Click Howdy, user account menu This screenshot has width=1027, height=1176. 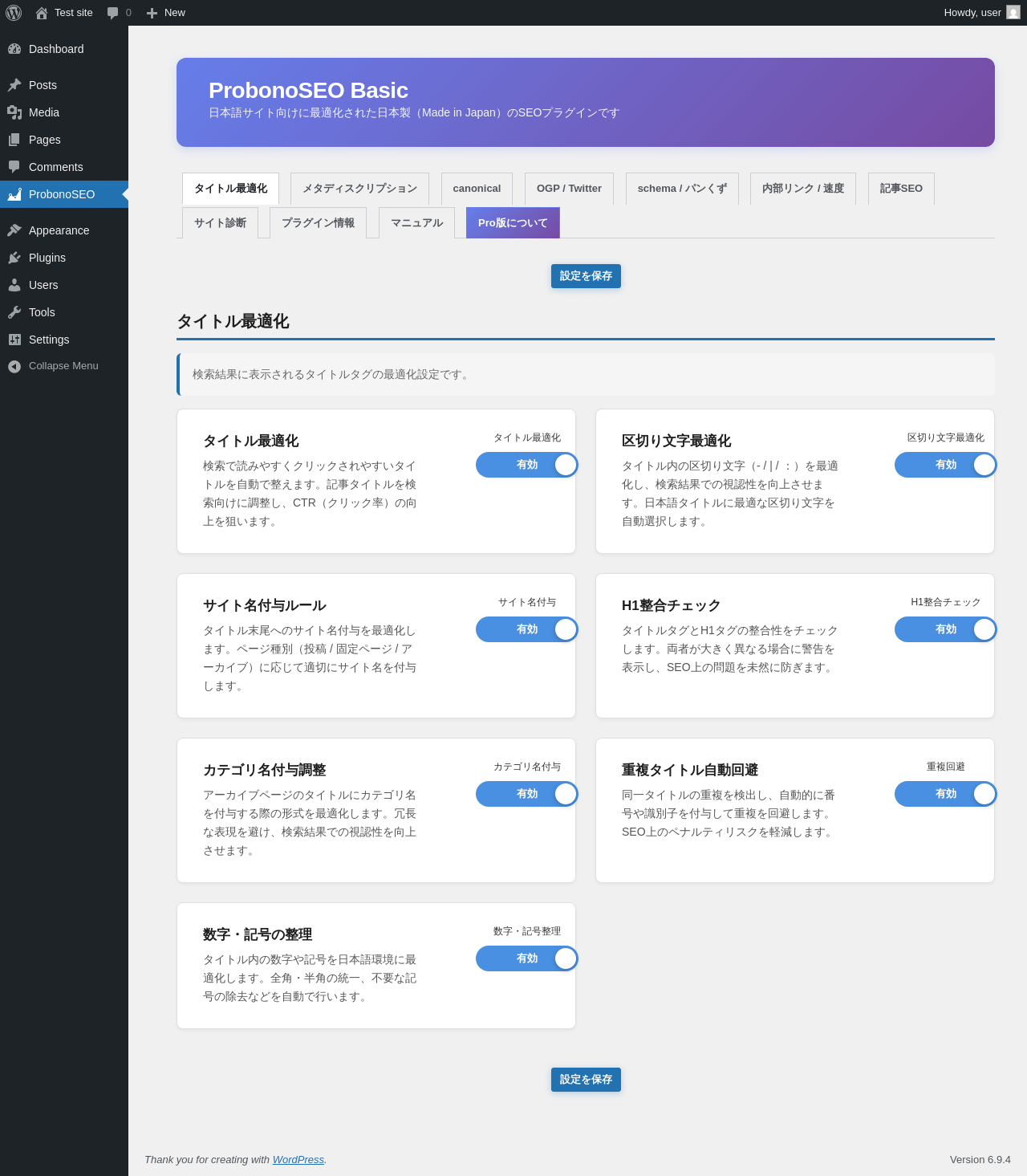981,13
